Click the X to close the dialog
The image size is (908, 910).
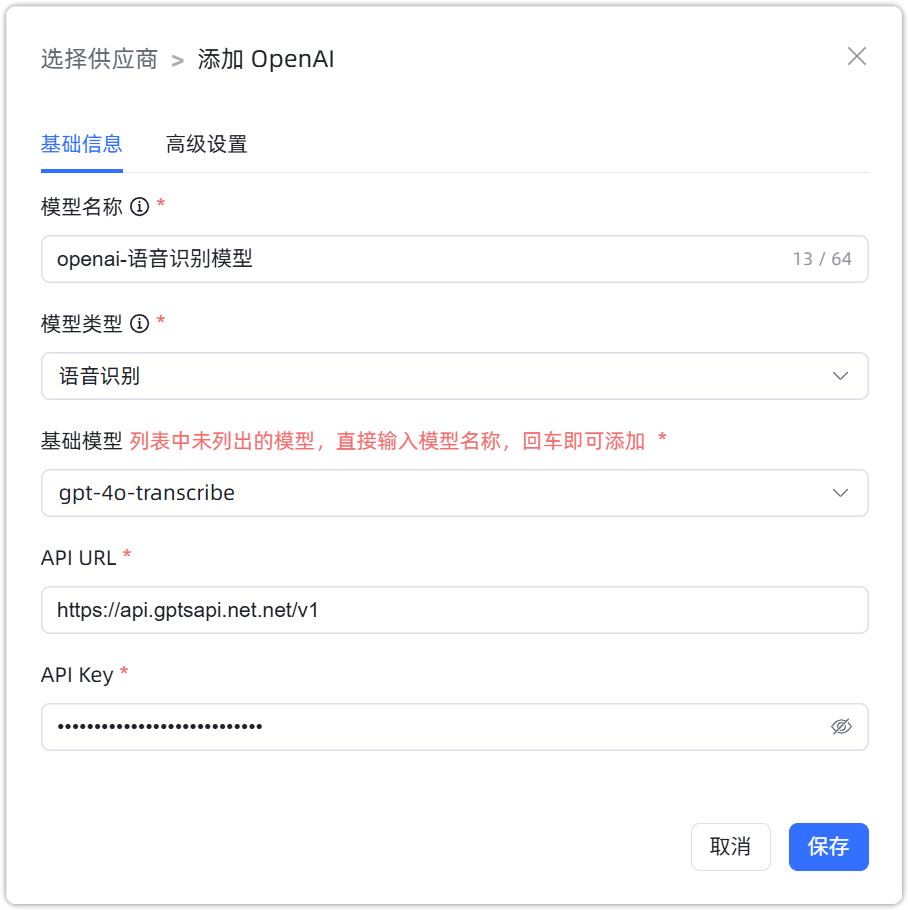click(x=857, y=57)
